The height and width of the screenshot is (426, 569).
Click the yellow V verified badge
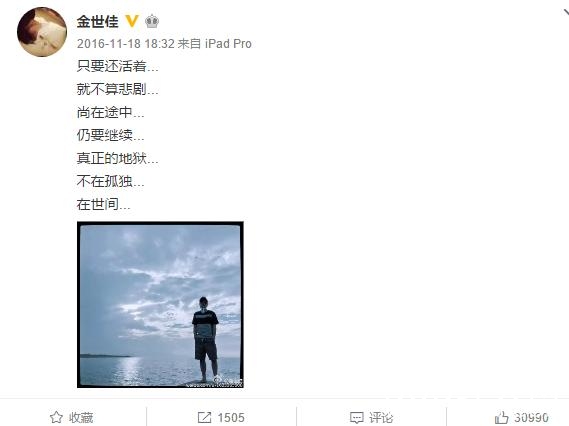132,21
